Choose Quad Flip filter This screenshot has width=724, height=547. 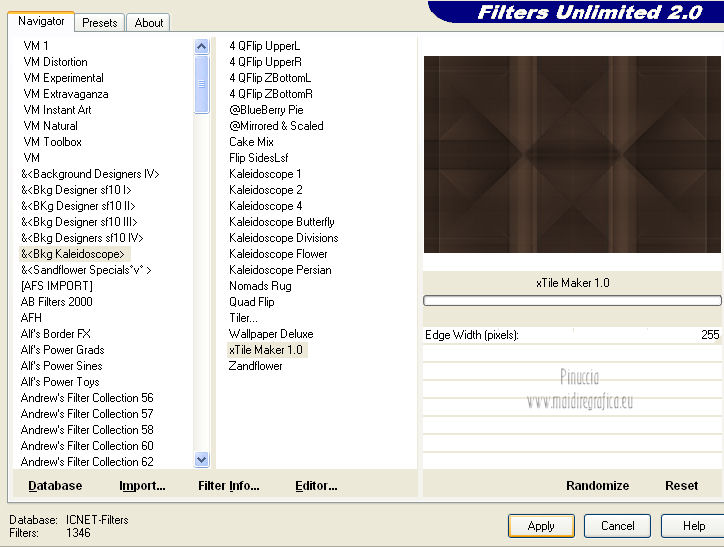pos(252,302)
